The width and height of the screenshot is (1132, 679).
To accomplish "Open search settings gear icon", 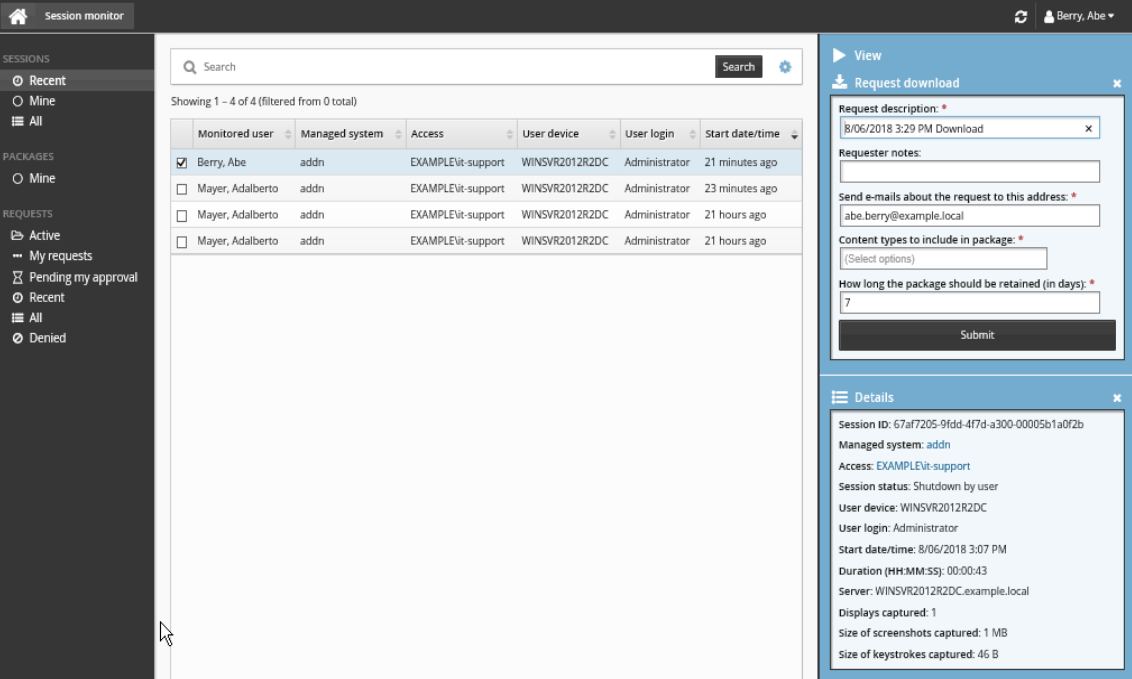I will (x=785, y=67).
